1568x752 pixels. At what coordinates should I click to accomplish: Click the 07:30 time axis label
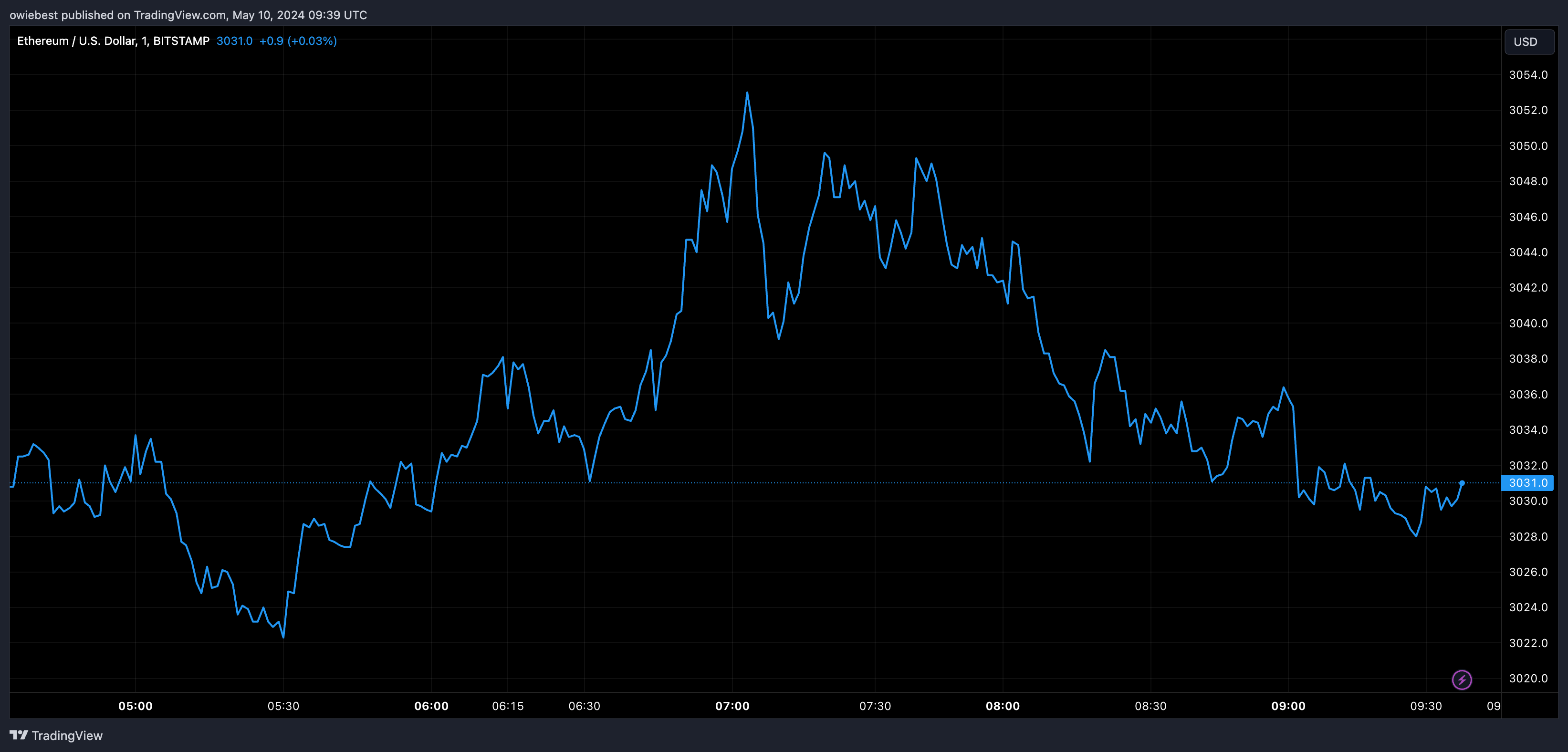click(875, 706)
